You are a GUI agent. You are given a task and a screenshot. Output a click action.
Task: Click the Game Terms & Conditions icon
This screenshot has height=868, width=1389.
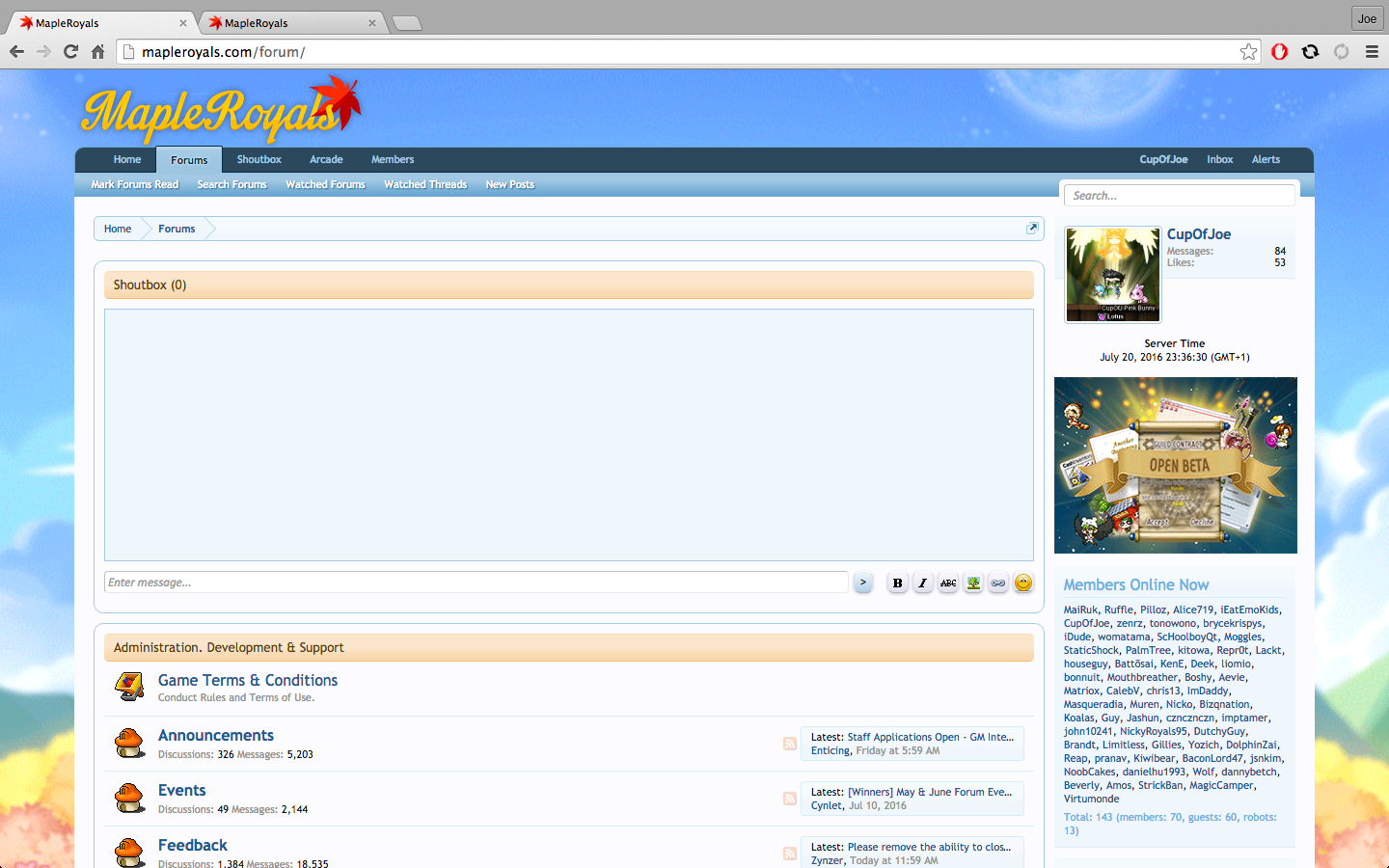coord(129,687)
